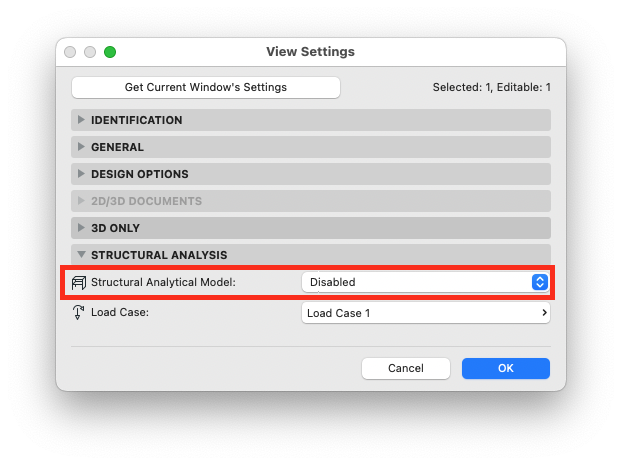Click the Selected: 1, Editable: 1 text
Image resolution: width=622 pixels, height=465 pixels.
(x=491, y=87)
